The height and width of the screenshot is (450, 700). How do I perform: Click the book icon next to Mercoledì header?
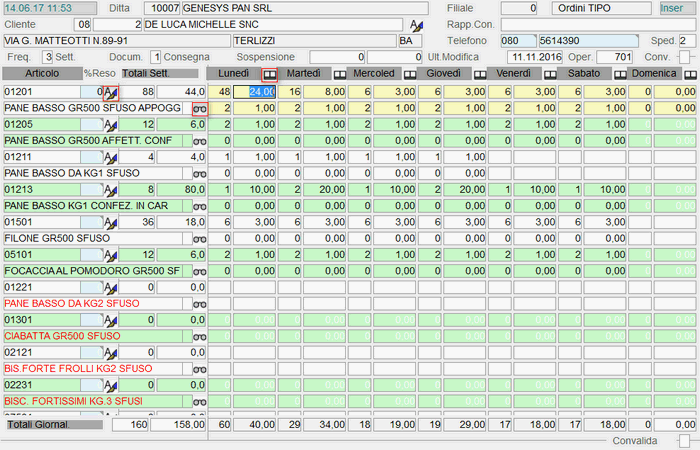(410, 75)
